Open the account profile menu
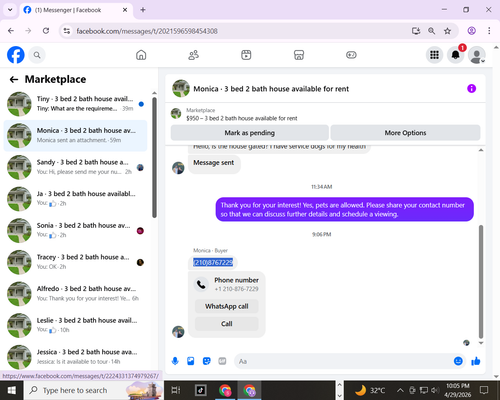 click(x=477, y=55)
